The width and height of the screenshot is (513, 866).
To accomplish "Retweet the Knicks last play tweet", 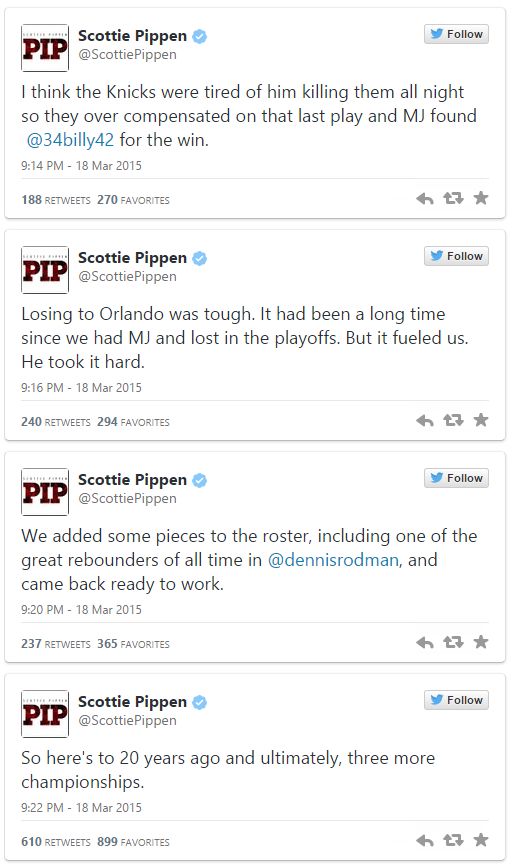I will 453,198.
